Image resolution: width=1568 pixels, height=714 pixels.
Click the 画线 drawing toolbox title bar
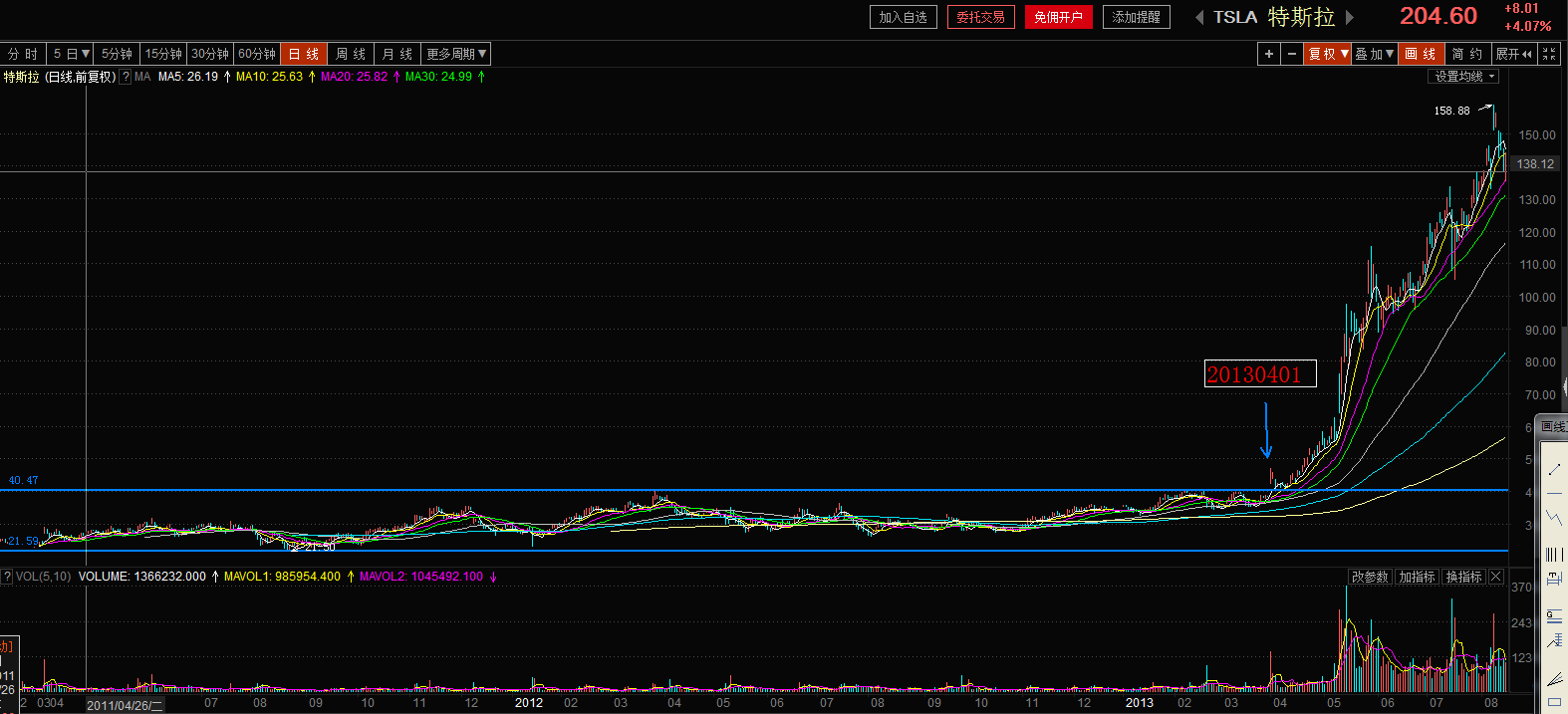(x=1553, y=426)
